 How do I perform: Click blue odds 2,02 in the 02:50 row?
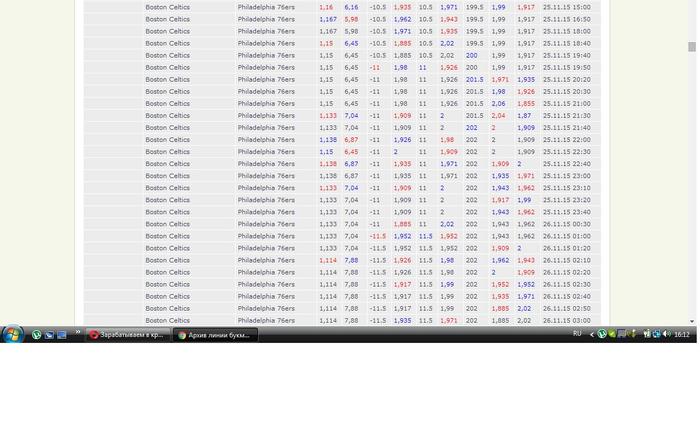[x=524, y=309]
